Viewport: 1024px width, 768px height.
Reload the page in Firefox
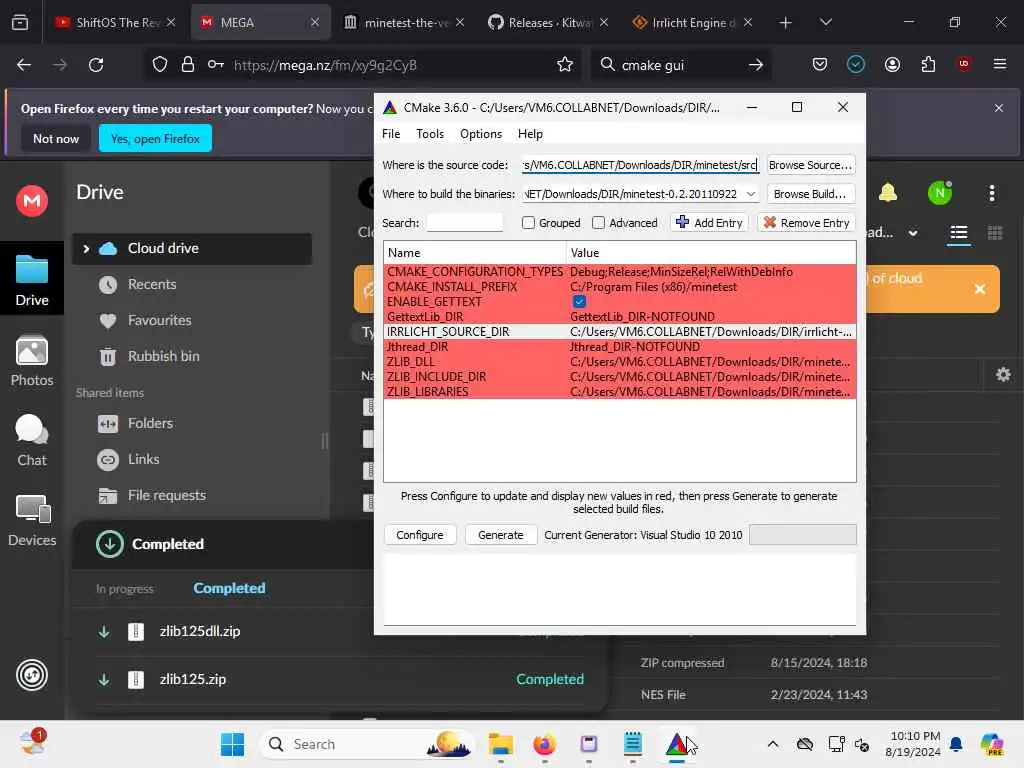pos(96,65)
